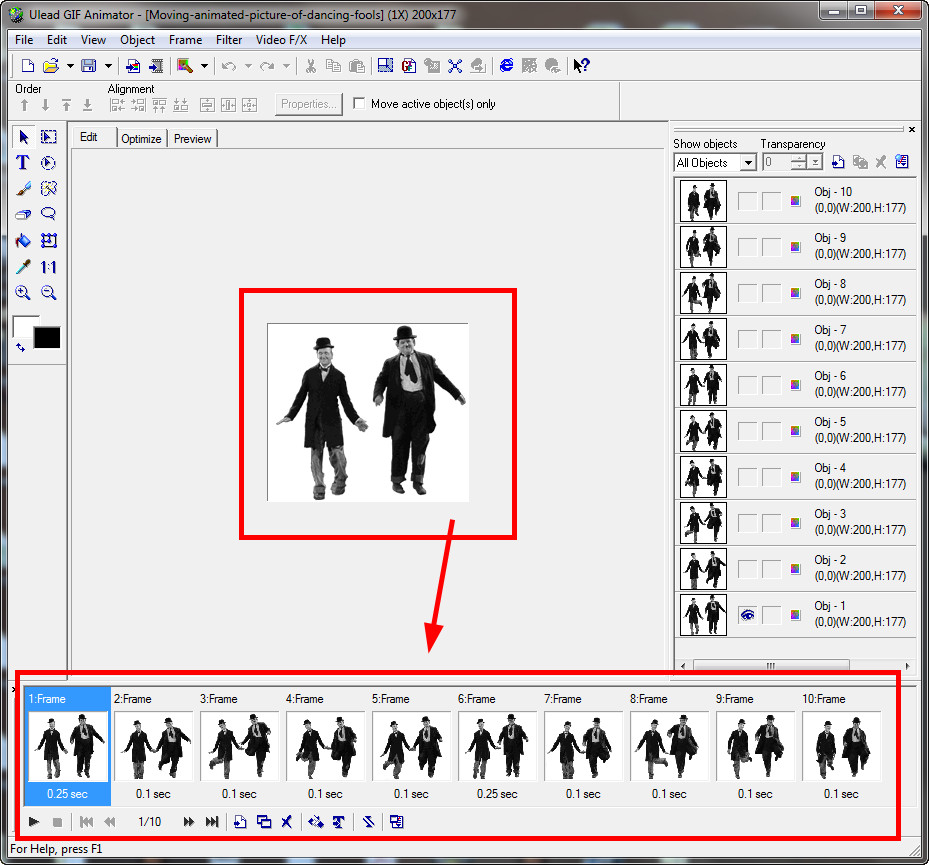Viewport: 929px width, 865px height.
Task: Click the Zoom Out magnifier tool
Action: pos(49,293)
